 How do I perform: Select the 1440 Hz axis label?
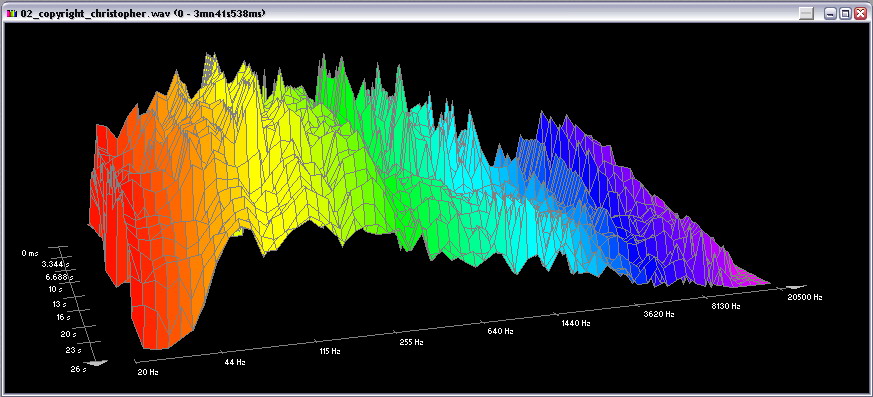tap(576, 323)
